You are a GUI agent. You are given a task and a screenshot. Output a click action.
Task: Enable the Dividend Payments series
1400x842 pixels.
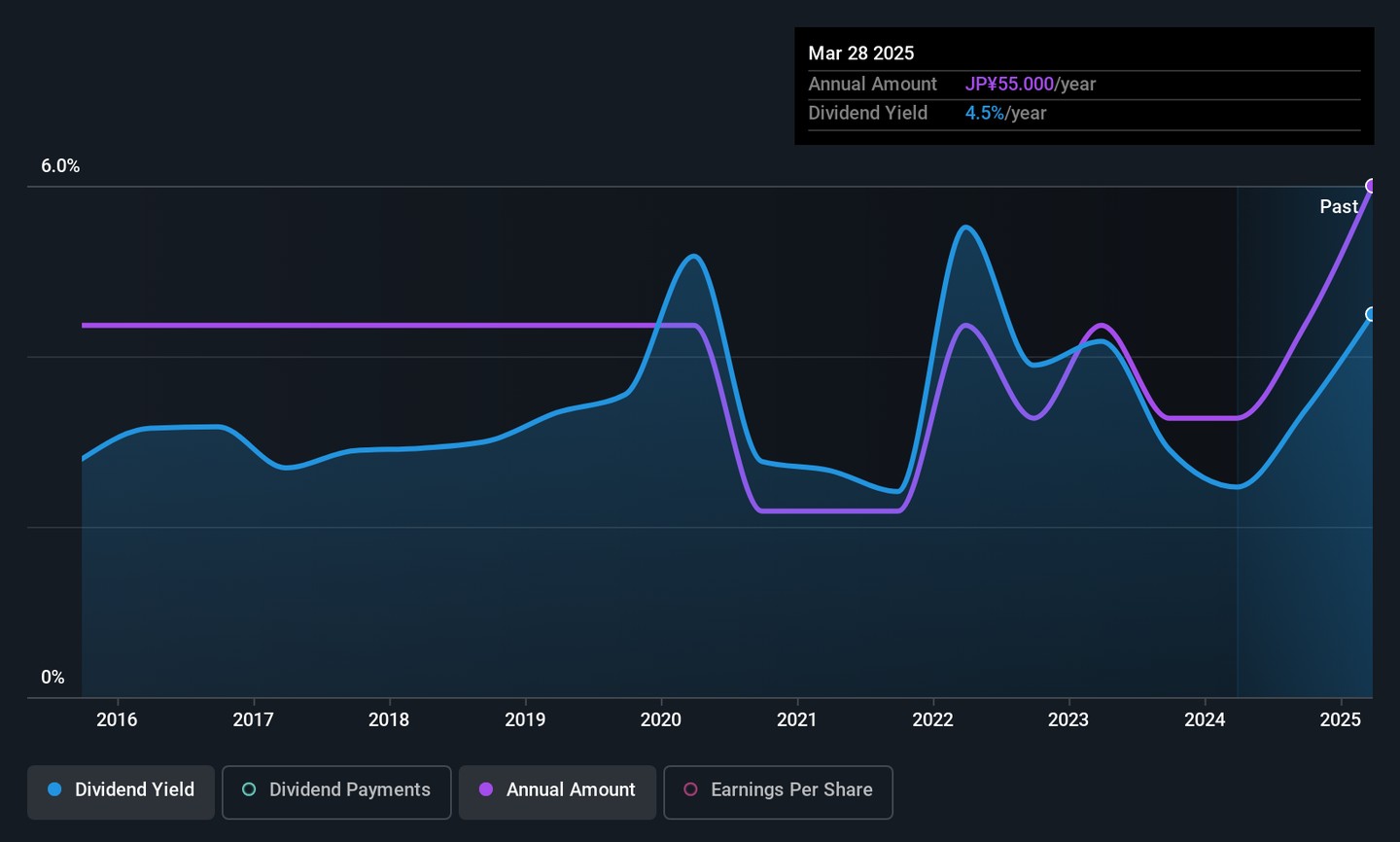[x=336, y=791]
